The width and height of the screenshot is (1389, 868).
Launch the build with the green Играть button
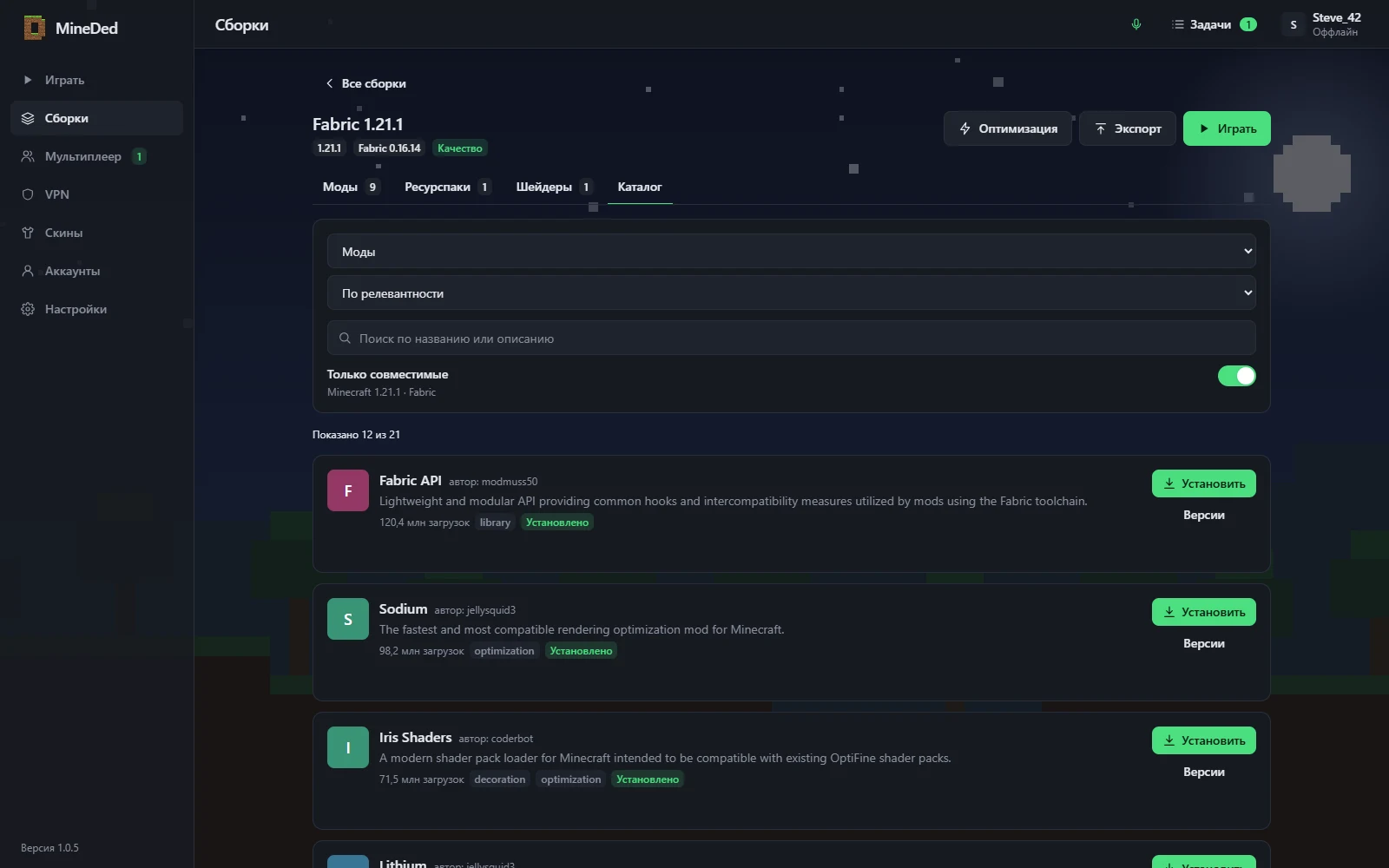(x=1227, y=128)
